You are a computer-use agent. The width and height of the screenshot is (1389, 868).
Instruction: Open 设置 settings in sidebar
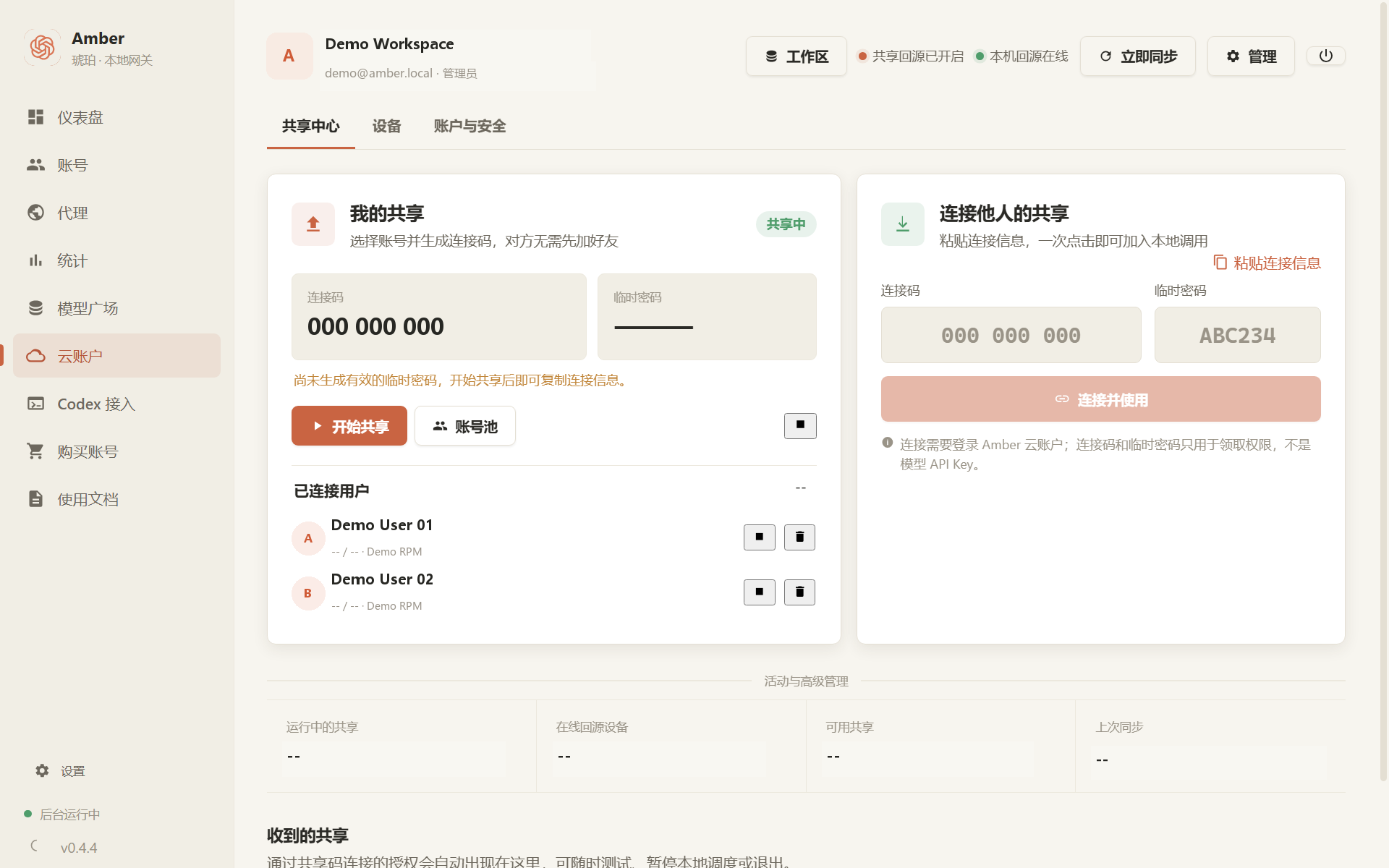click(x=61, y=771)
